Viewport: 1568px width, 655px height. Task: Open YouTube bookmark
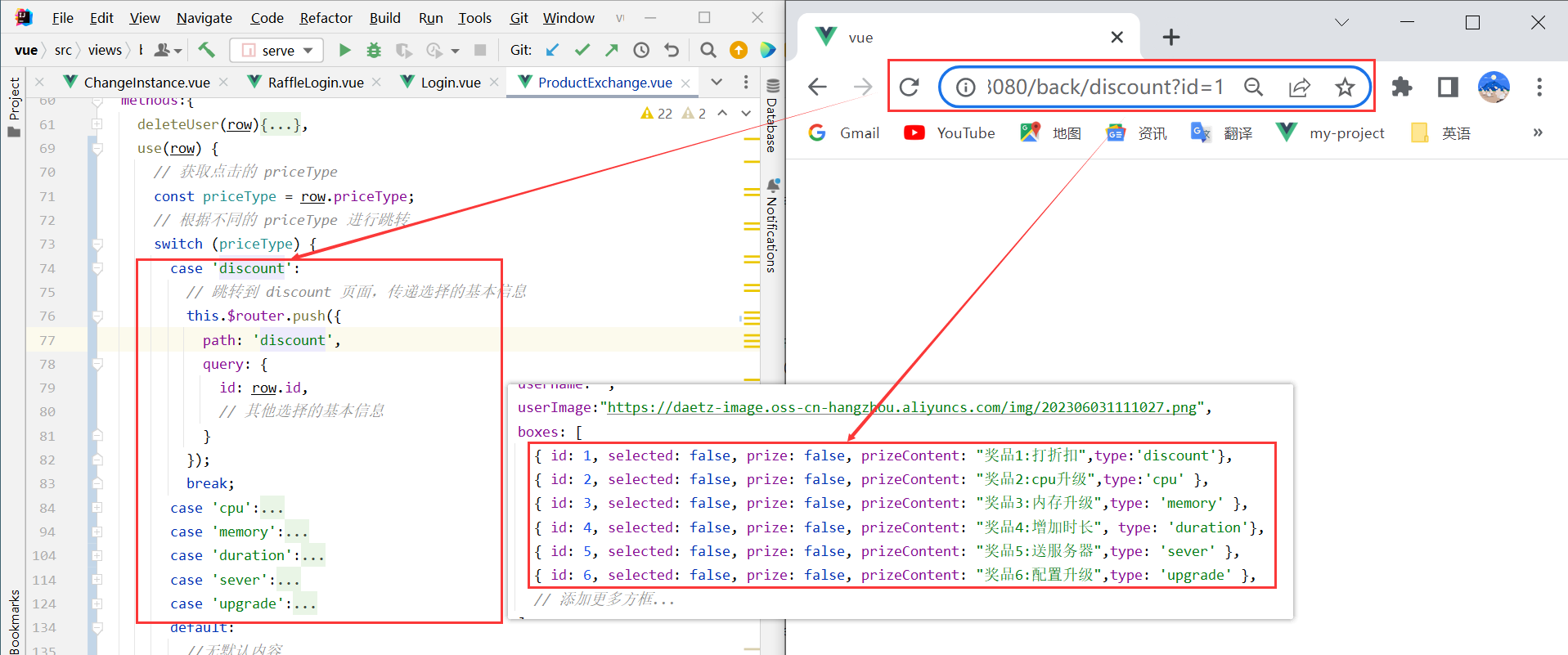(x=950, y=132)
